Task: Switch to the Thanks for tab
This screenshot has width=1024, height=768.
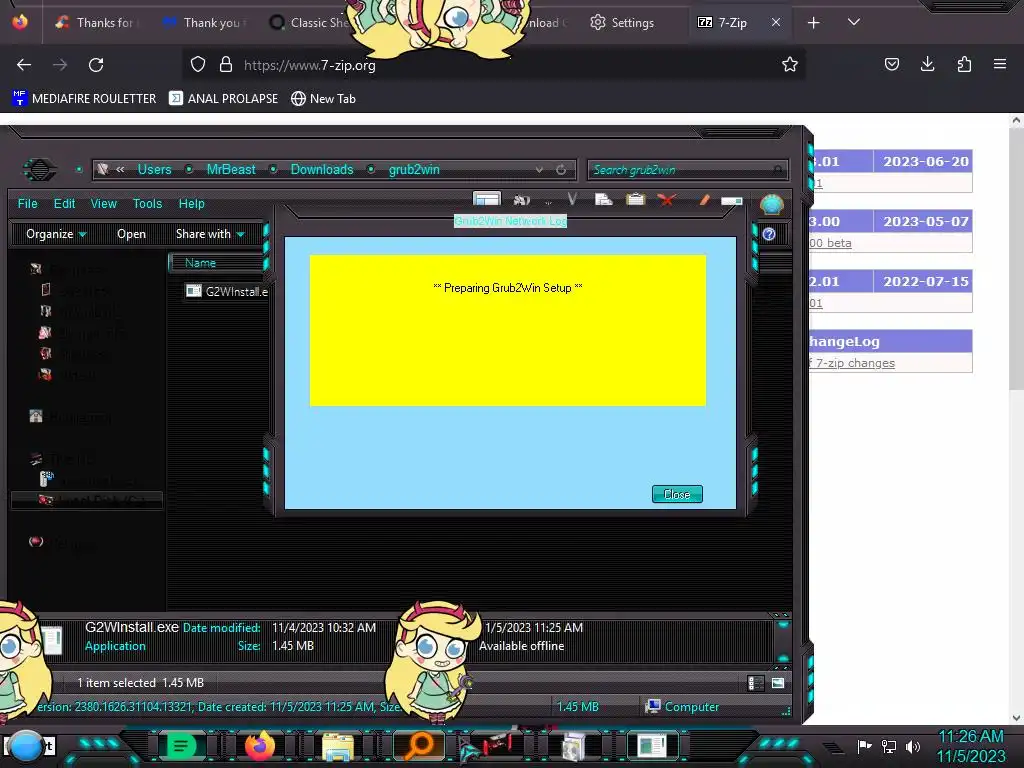Action: coord(95,23)
